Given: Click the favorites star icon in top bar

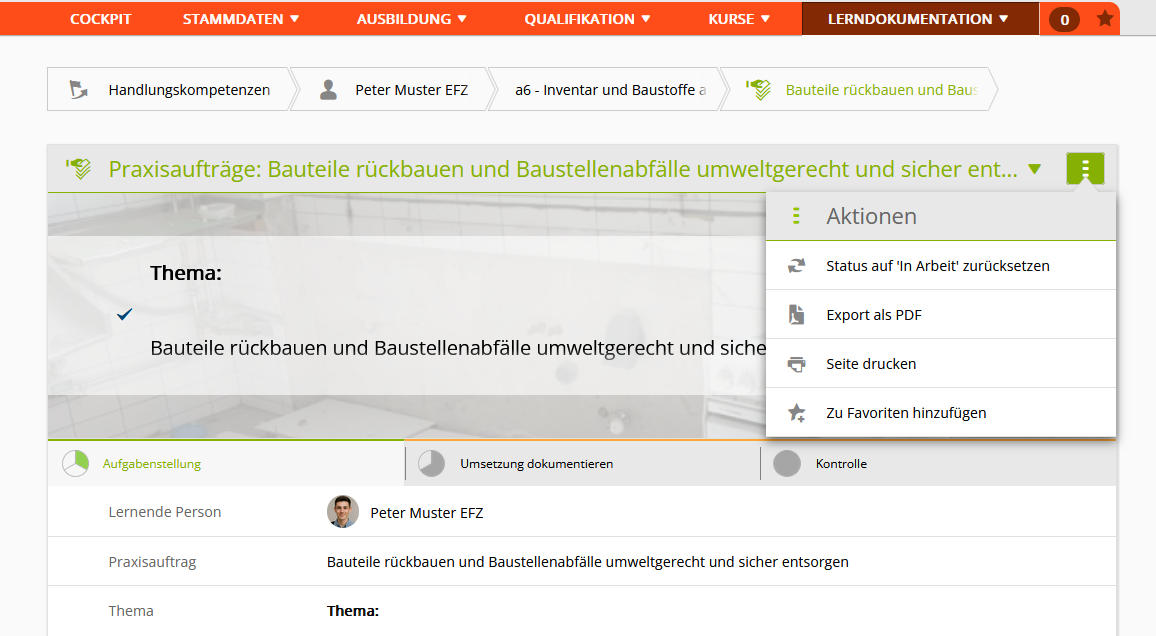Looking at the screenshot, I should tap(1105, 19).
